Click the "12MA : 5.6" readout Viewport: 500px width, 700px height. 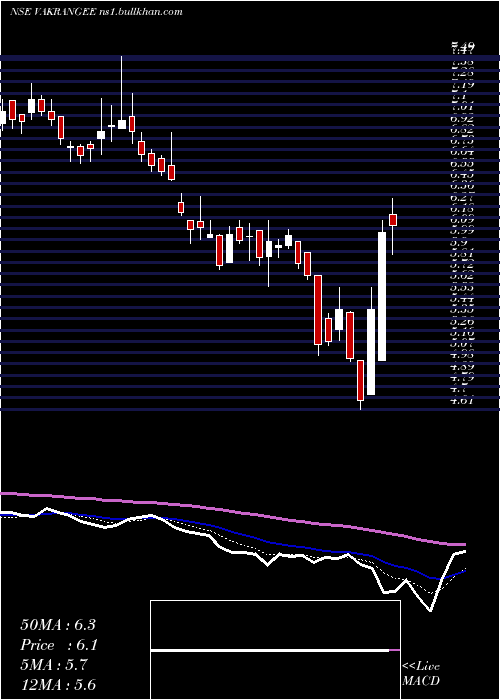tap(58, 684)
